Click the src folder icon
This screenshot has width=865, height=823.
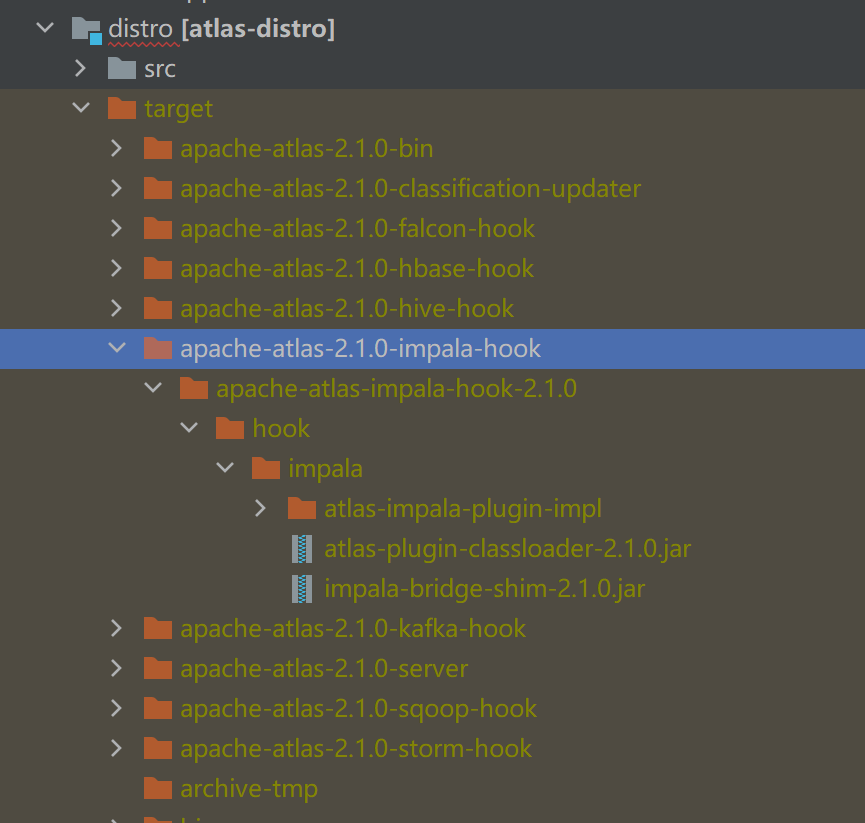click(122, 68)
